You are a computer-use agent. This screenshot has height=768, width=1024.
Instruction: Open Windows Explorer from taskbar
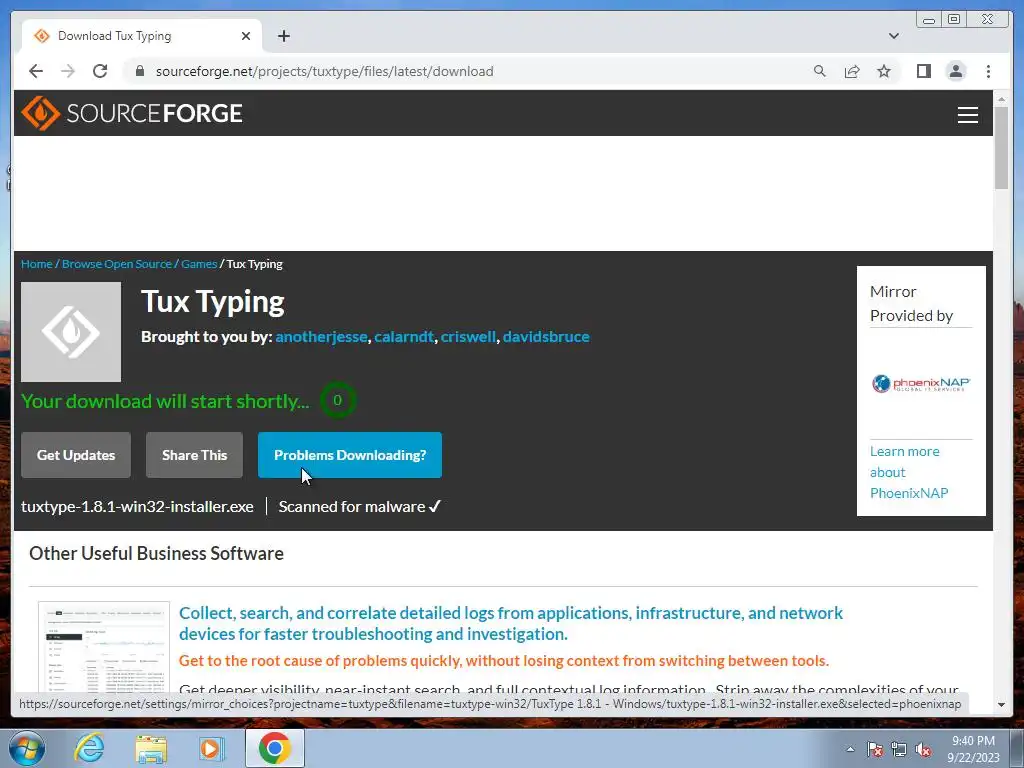[x=151, y=749]
